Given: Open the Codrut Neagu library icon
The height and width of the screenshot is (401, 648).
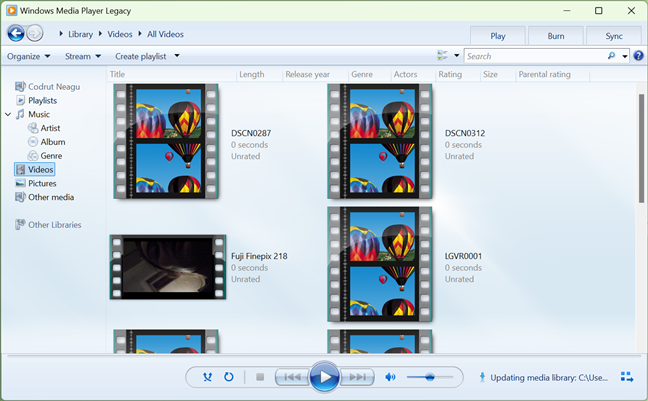Looking at the screenshot, I should click(20, 86).
